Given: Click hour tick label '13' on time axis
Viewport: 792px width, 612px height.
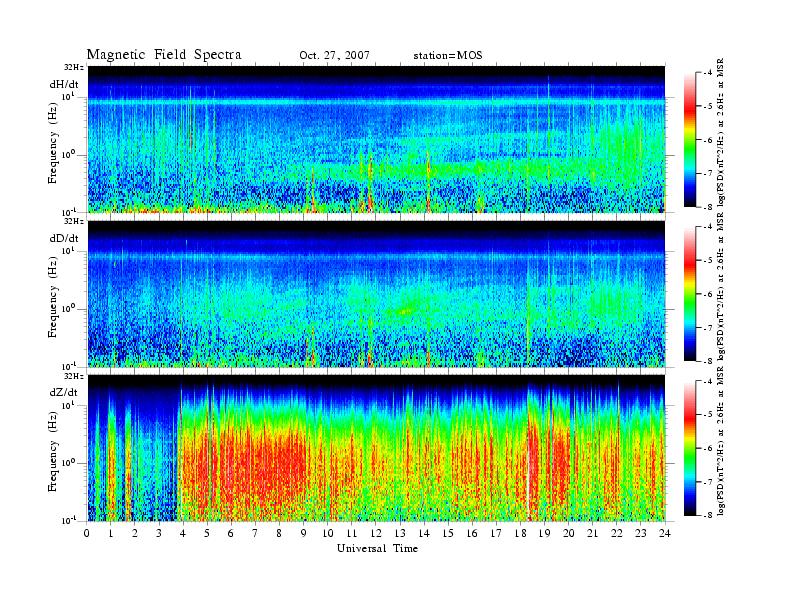Looking at the screenshot, I should pyautogui.click(x=400, y=533).
